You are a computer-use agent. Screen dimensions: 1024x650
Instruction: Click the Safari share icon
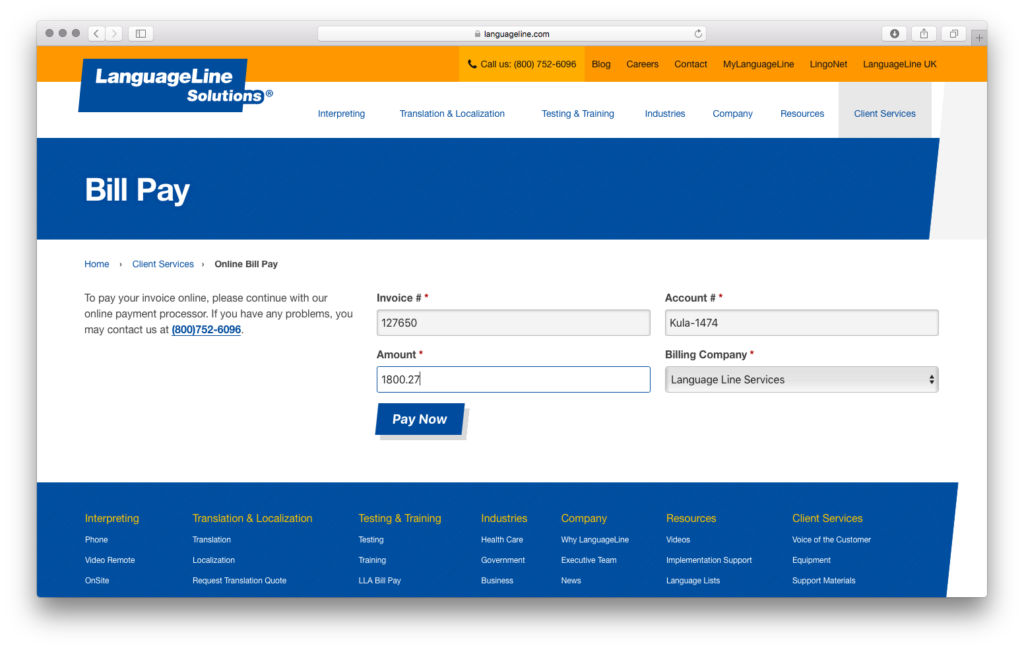point(923,33)
